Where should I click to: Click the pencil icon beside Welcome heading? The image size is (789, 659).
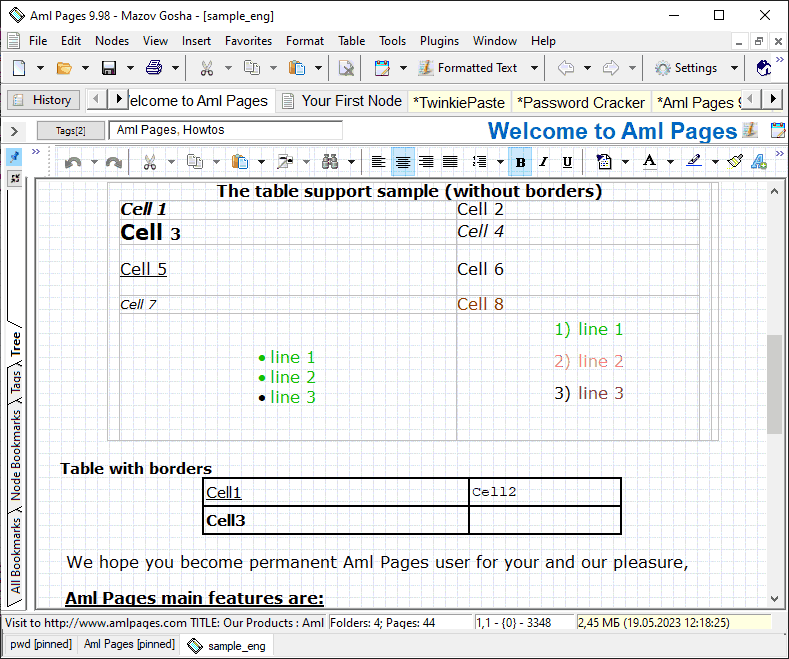click(750, 130)
